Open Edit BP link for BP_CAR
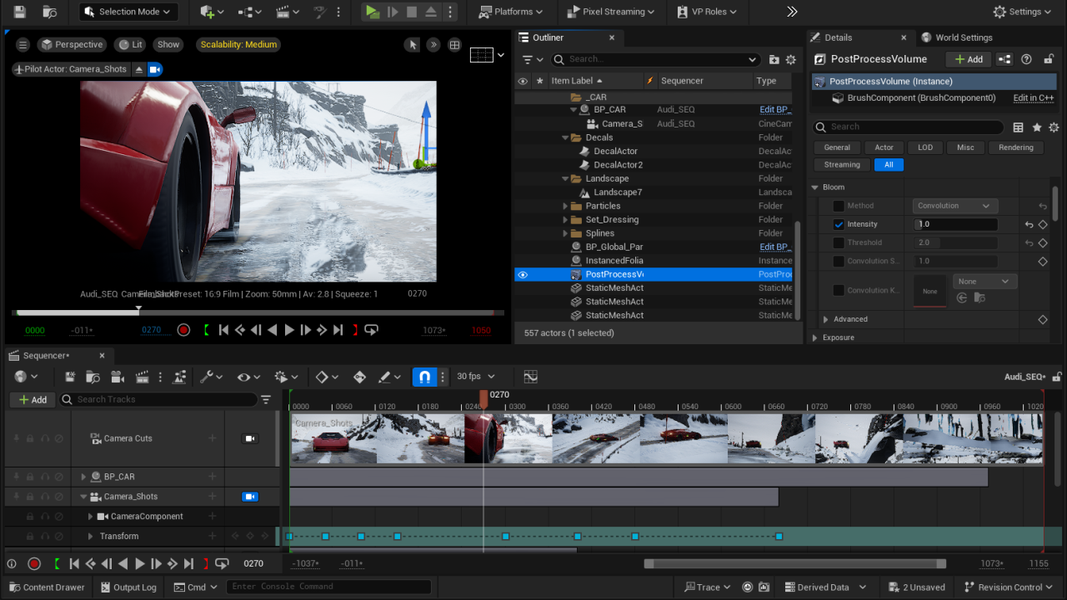The width and height of the screenshot is (1067, 600). pyautogui.click(x=775, y=110)
